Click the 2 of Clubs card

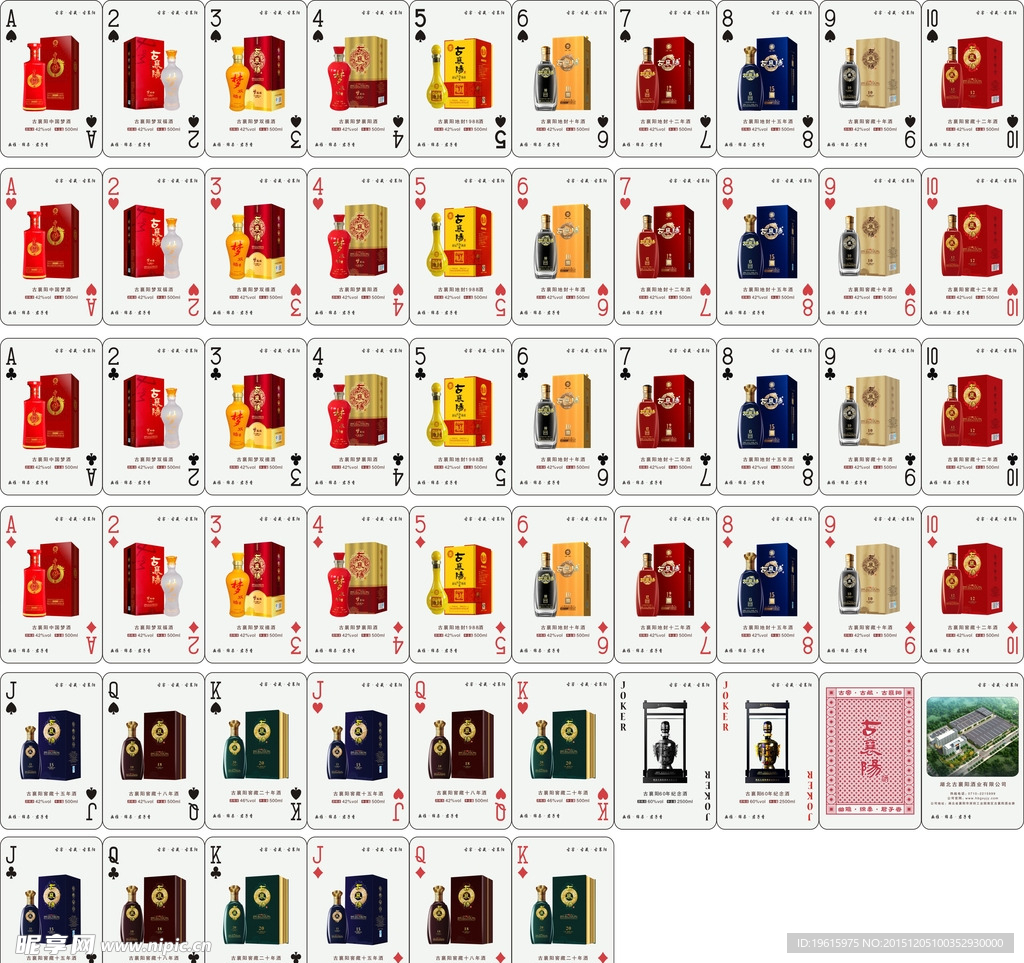[153, 417]
